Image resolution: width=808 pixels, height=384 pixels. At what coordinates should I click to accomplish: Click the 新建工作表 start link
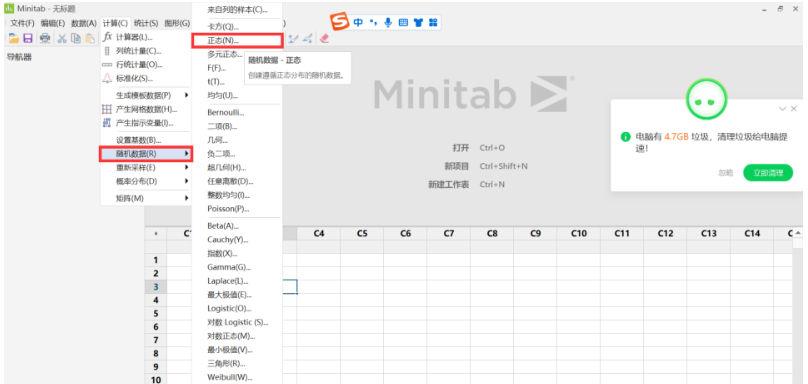click(448, 185)
